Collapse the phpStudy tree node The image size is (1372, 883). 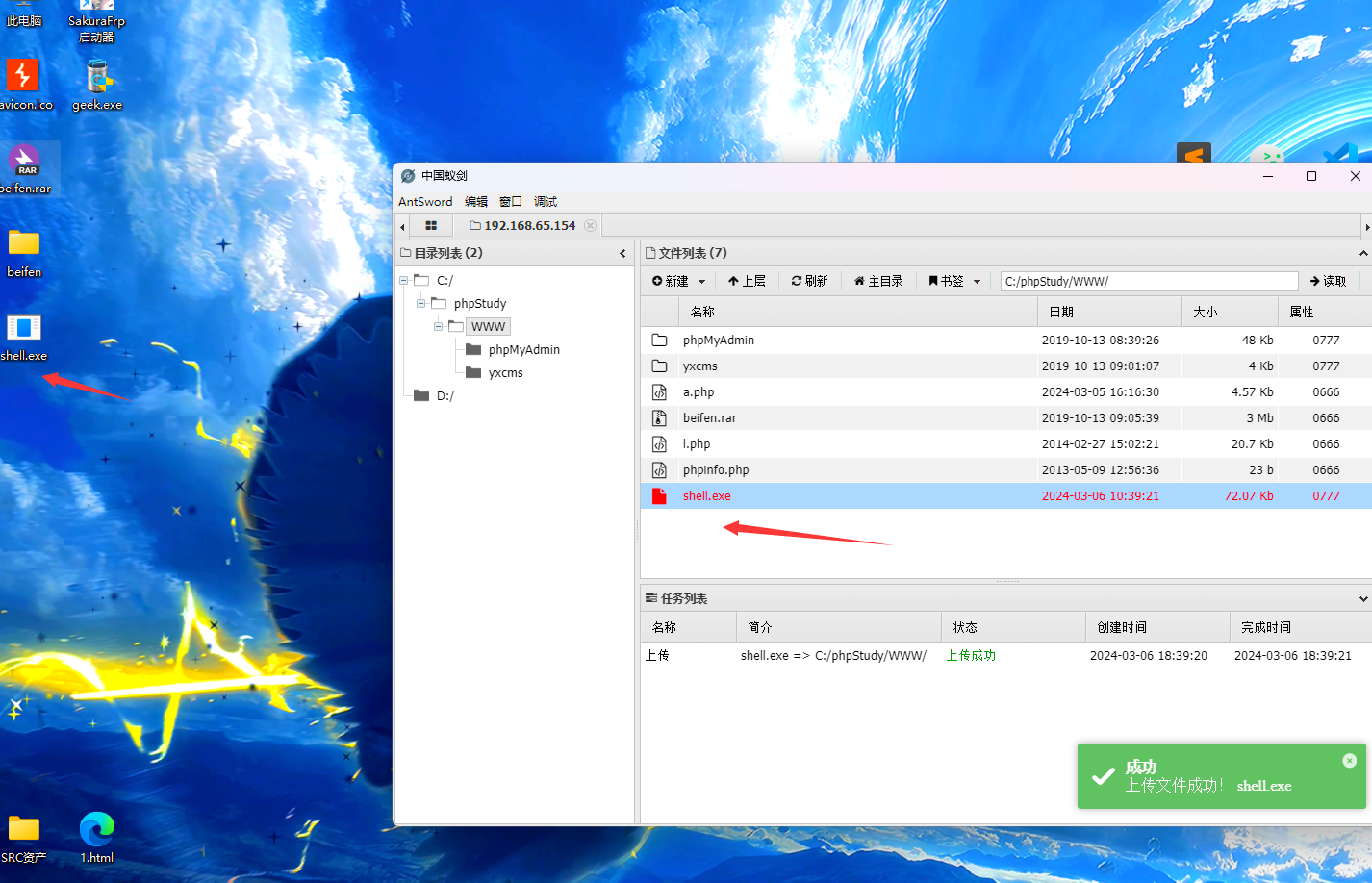click(420, 304)
